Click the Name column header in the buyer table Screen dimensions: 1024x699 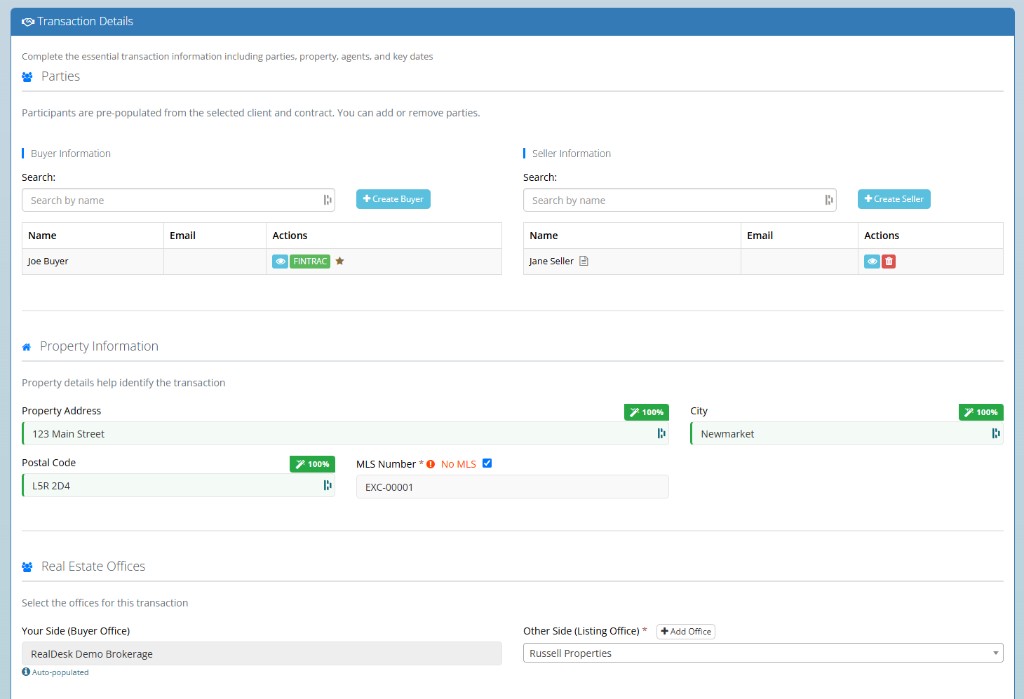point(93,235)
